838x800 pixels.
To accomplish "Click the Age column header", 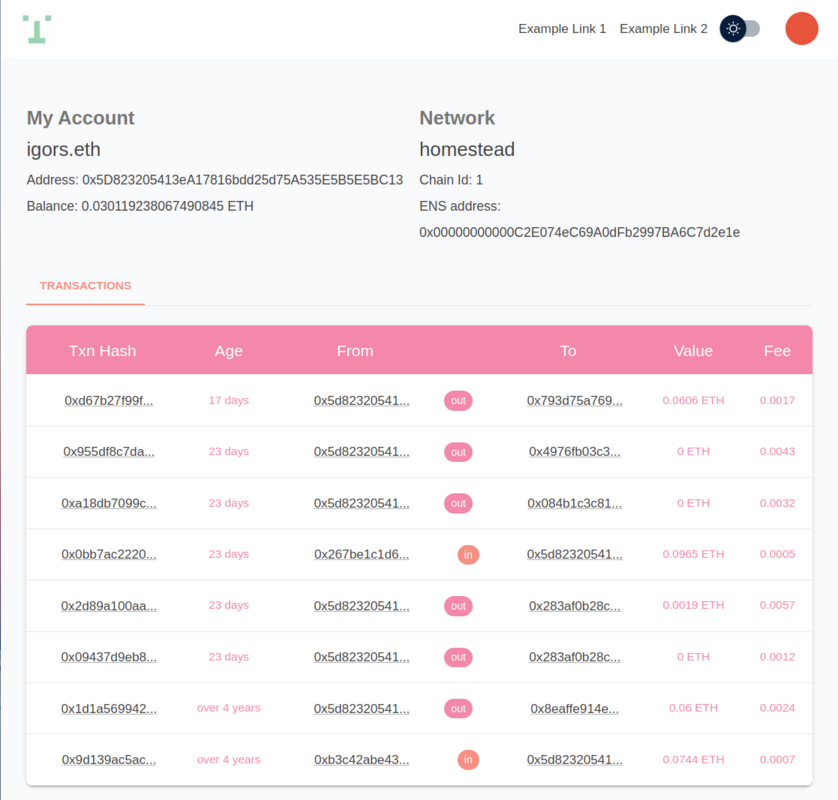I will click(x=229, y=351).
